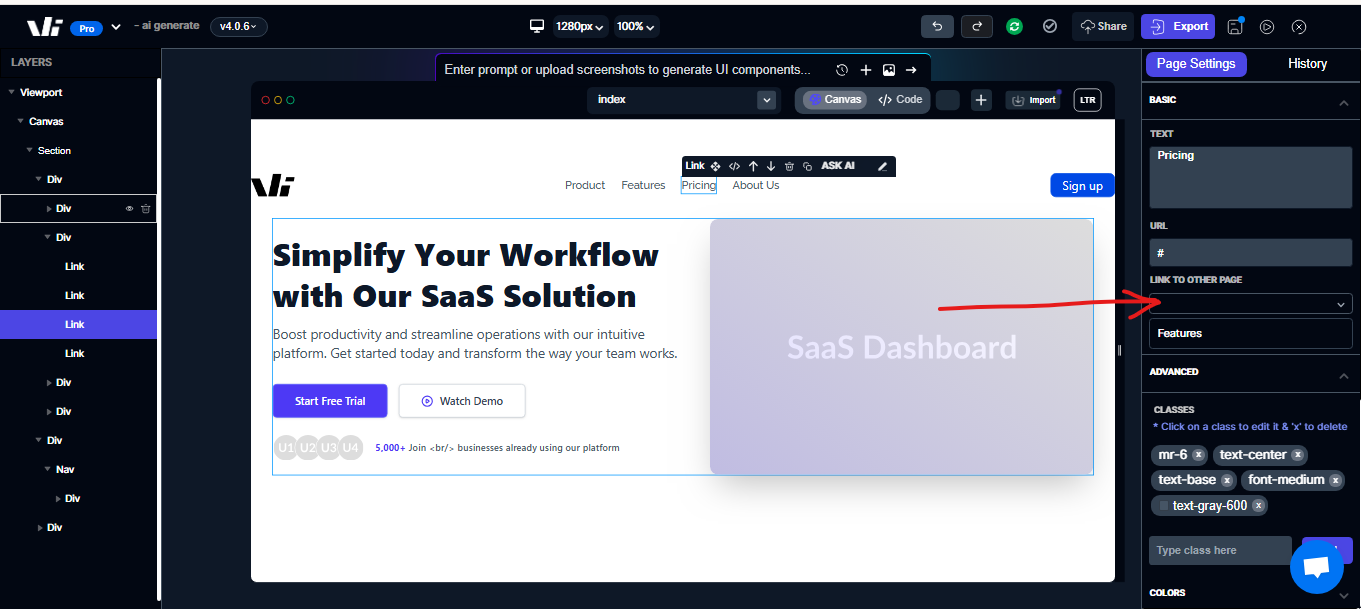Upload a screenshot via the image icon

click(888, 70)
